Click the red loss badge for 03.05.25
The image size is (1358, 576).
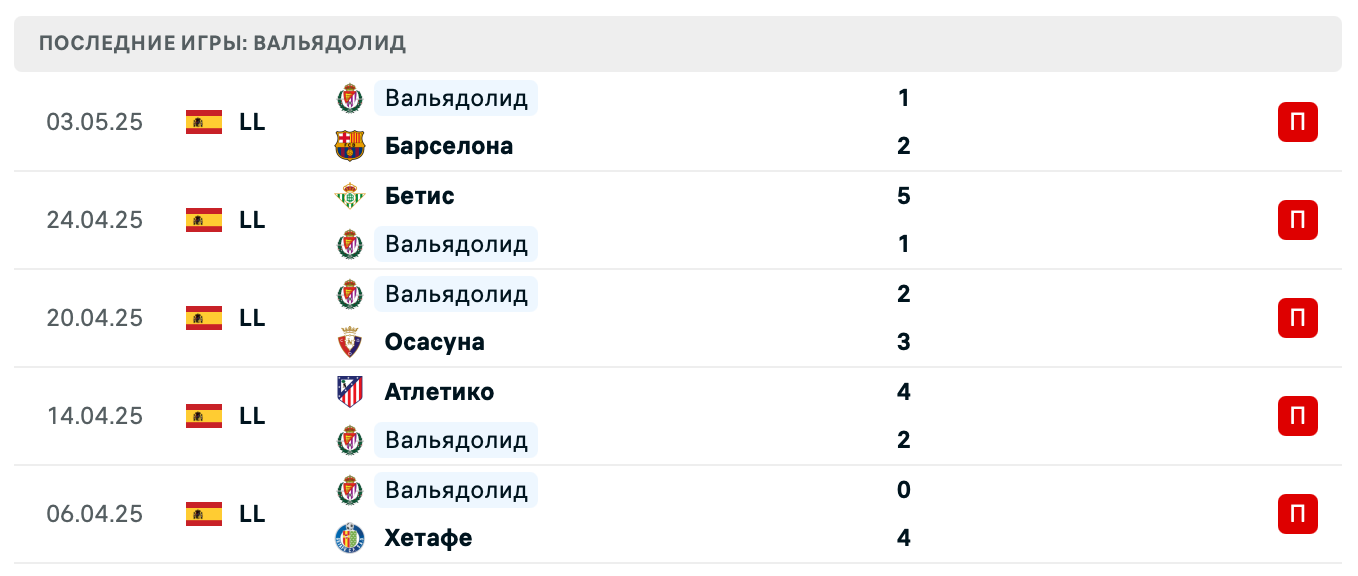(x=1297, y=122)
